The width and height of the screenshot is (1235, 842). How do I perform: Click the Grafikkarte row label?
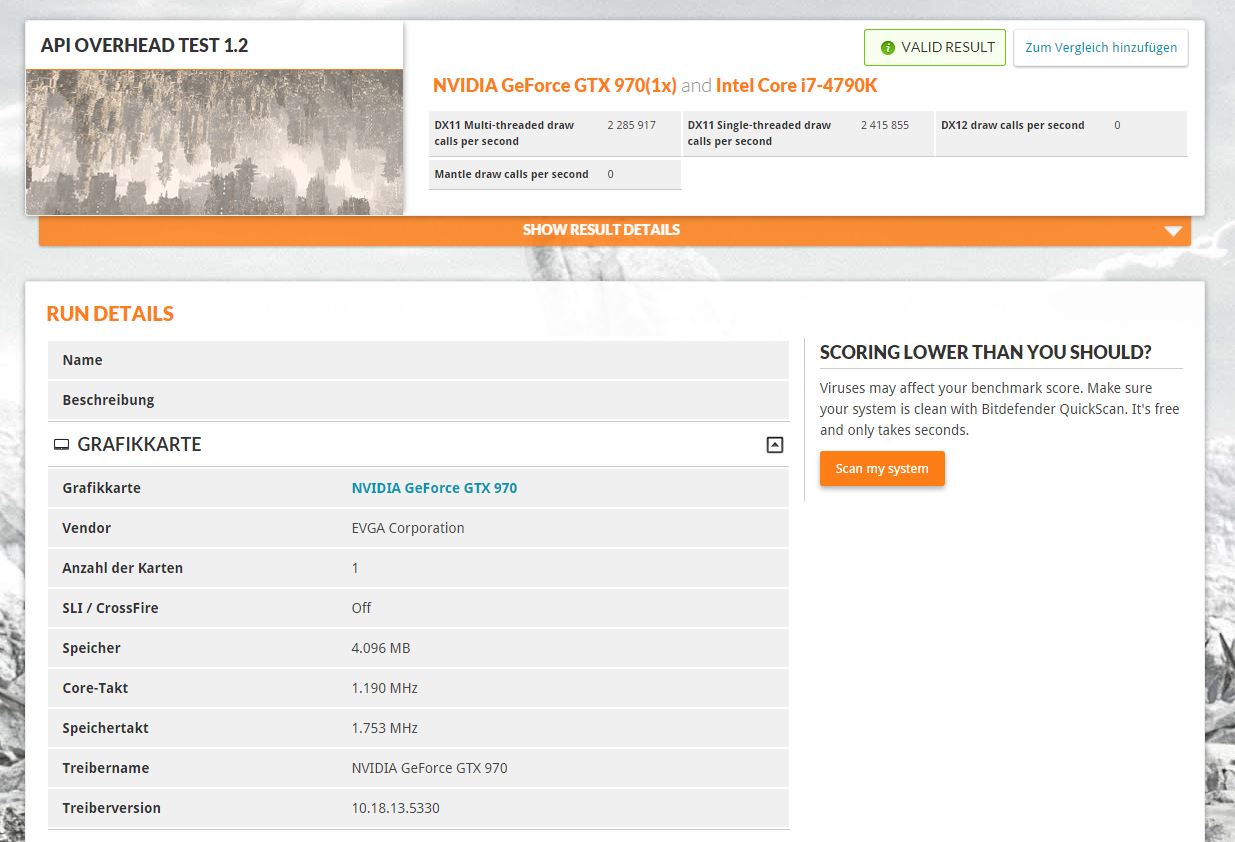pyautogui.click(x=101, y=488)
